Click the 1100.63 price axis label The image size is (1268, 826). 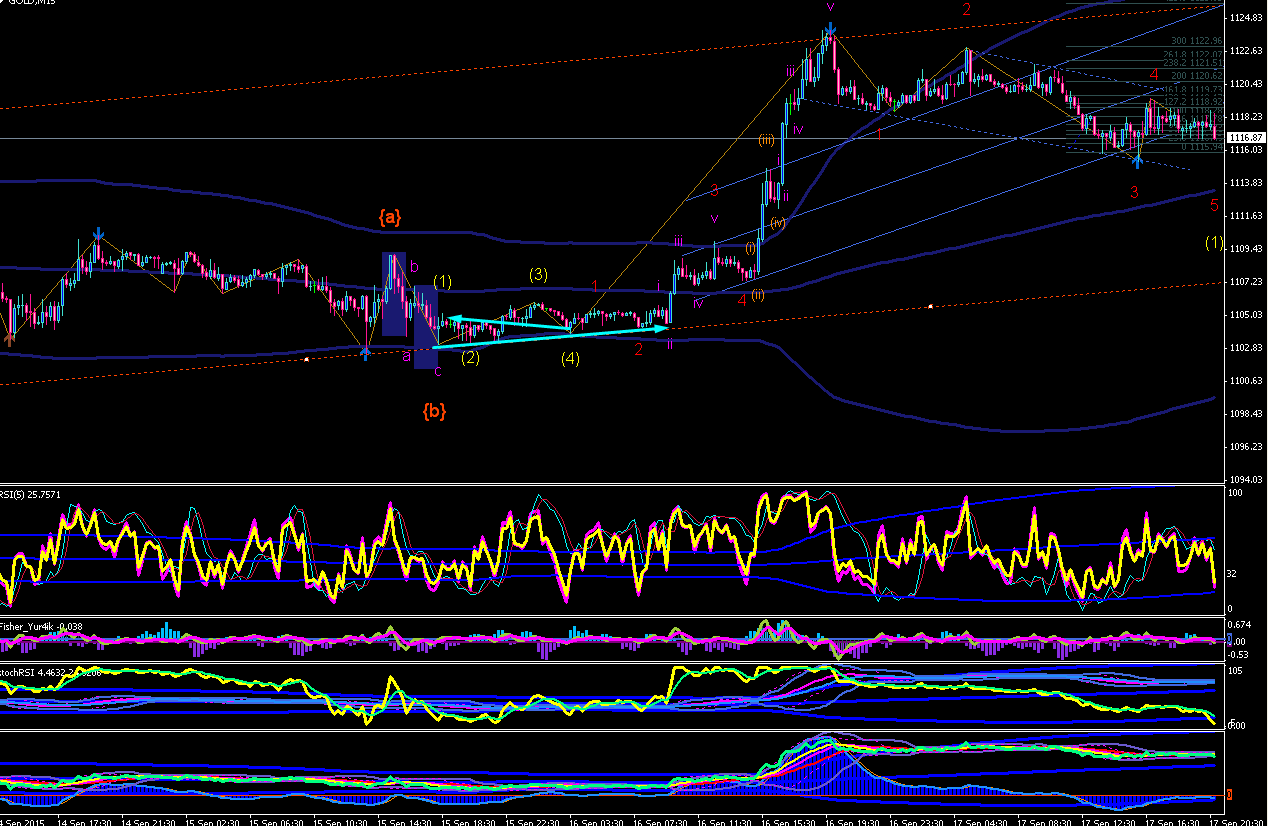tap(1246, 381)
